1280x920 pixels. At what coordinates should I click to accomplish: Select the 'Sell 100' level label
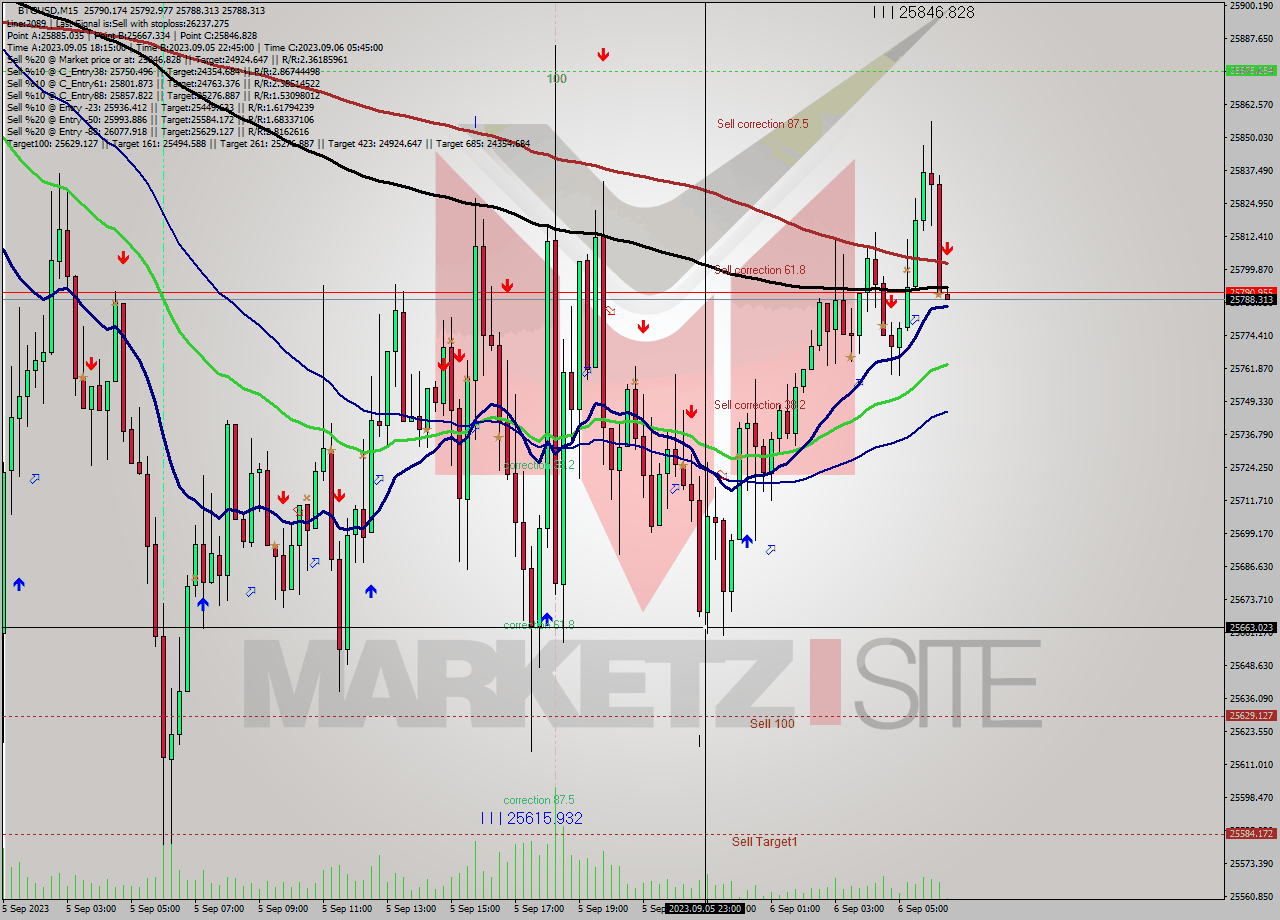pyautogui.click(x=772, y=723)
